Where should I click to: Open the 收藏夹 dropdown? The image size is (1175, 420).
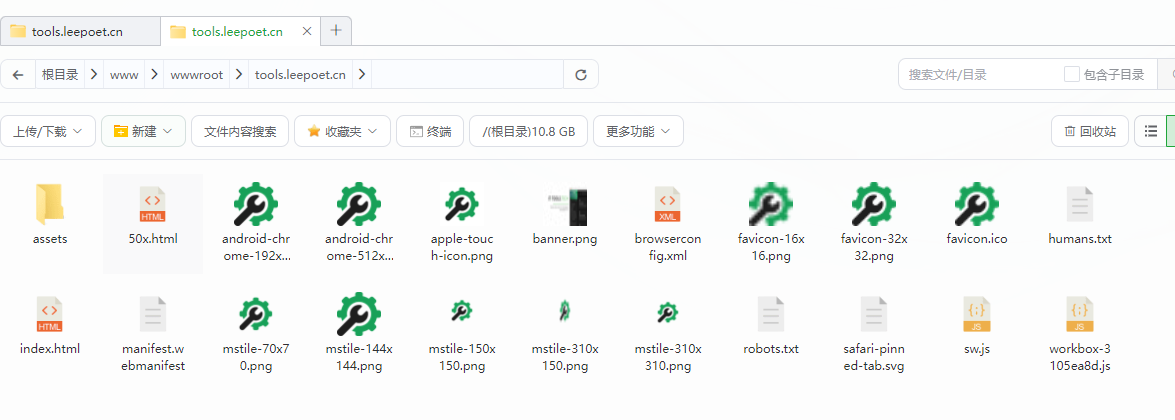tap(342, 131)
